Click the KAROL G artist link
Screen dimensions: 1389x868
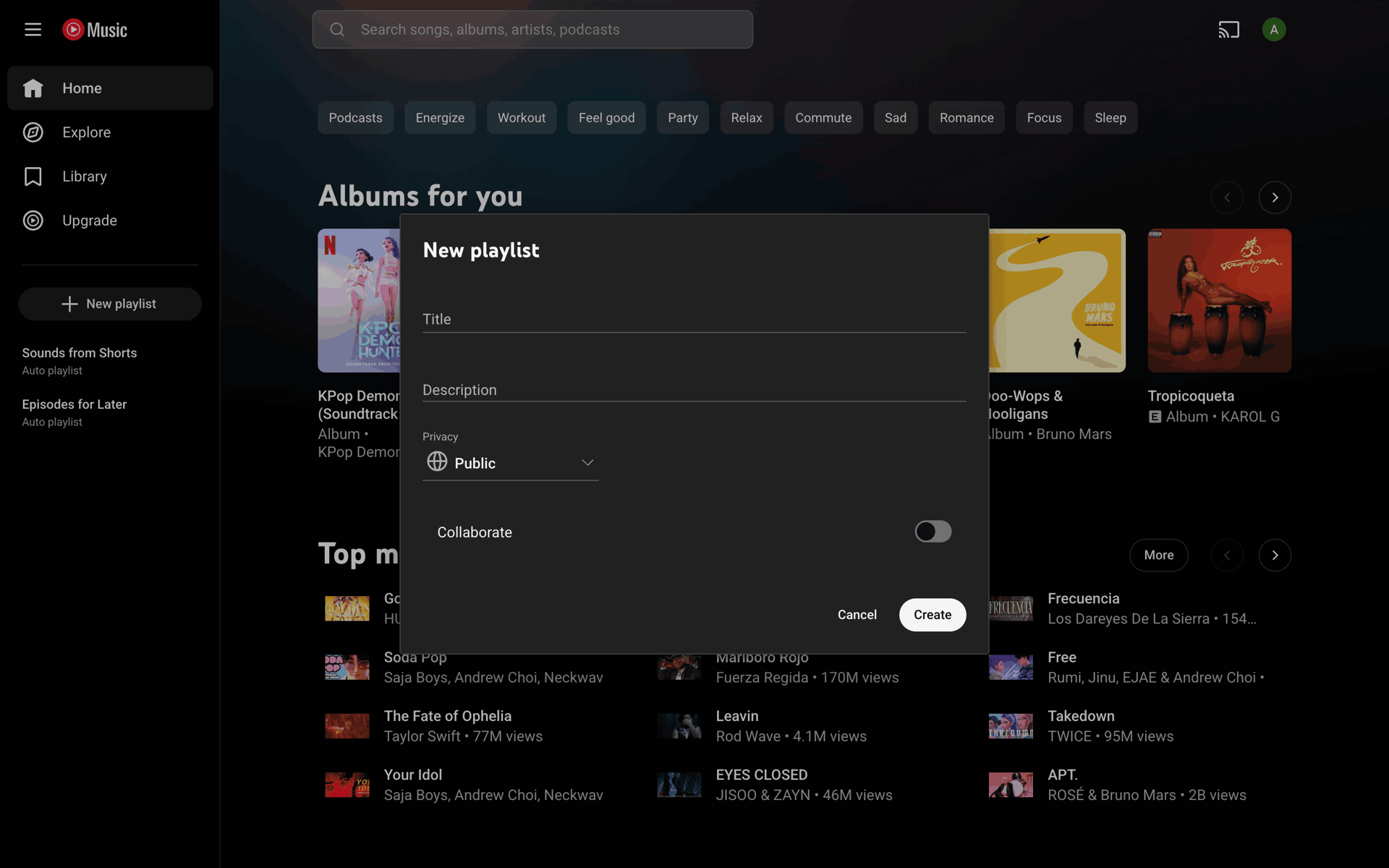[1250, 417]
